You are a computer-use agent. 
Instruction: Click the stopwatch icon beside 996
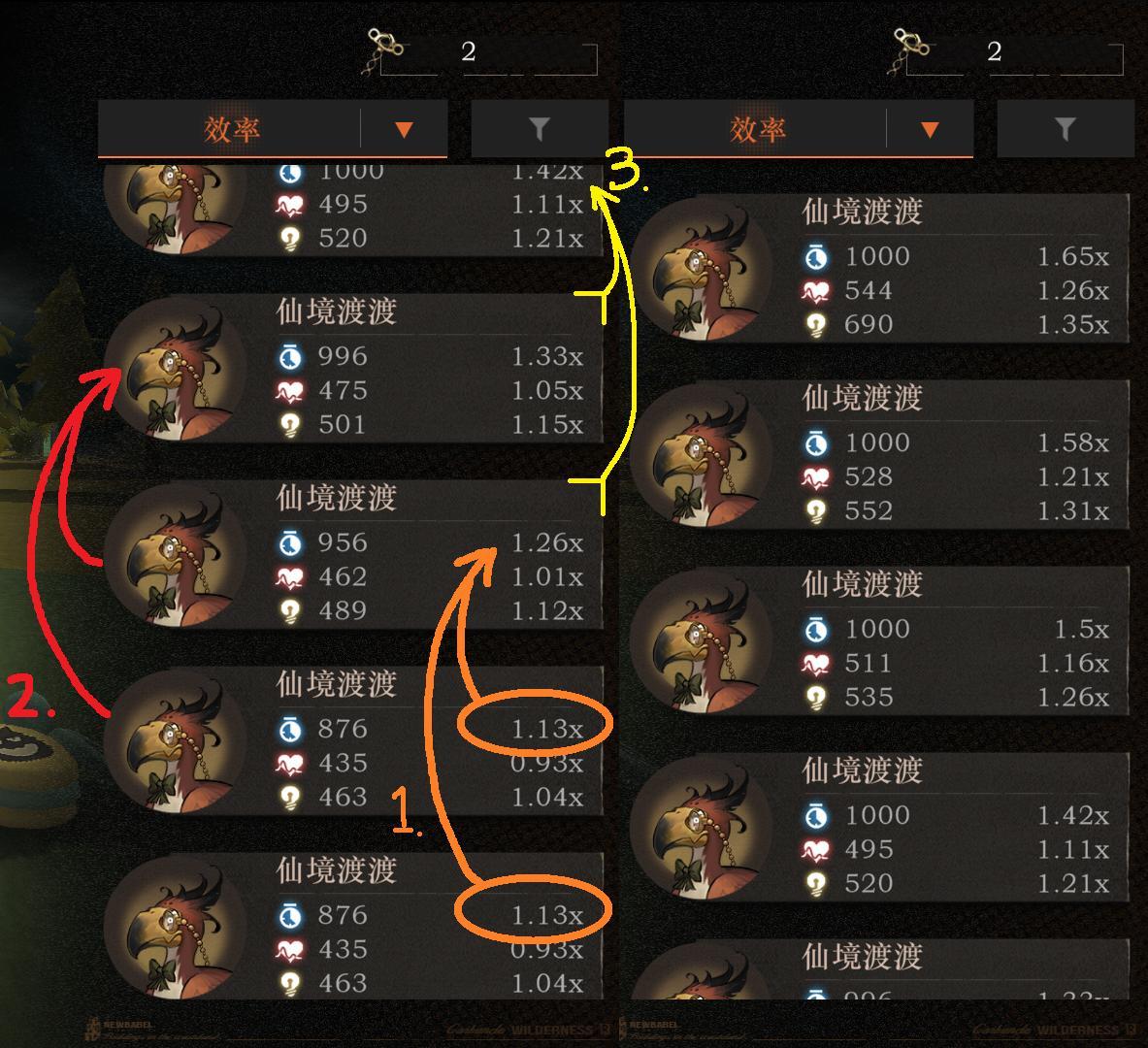290,357
